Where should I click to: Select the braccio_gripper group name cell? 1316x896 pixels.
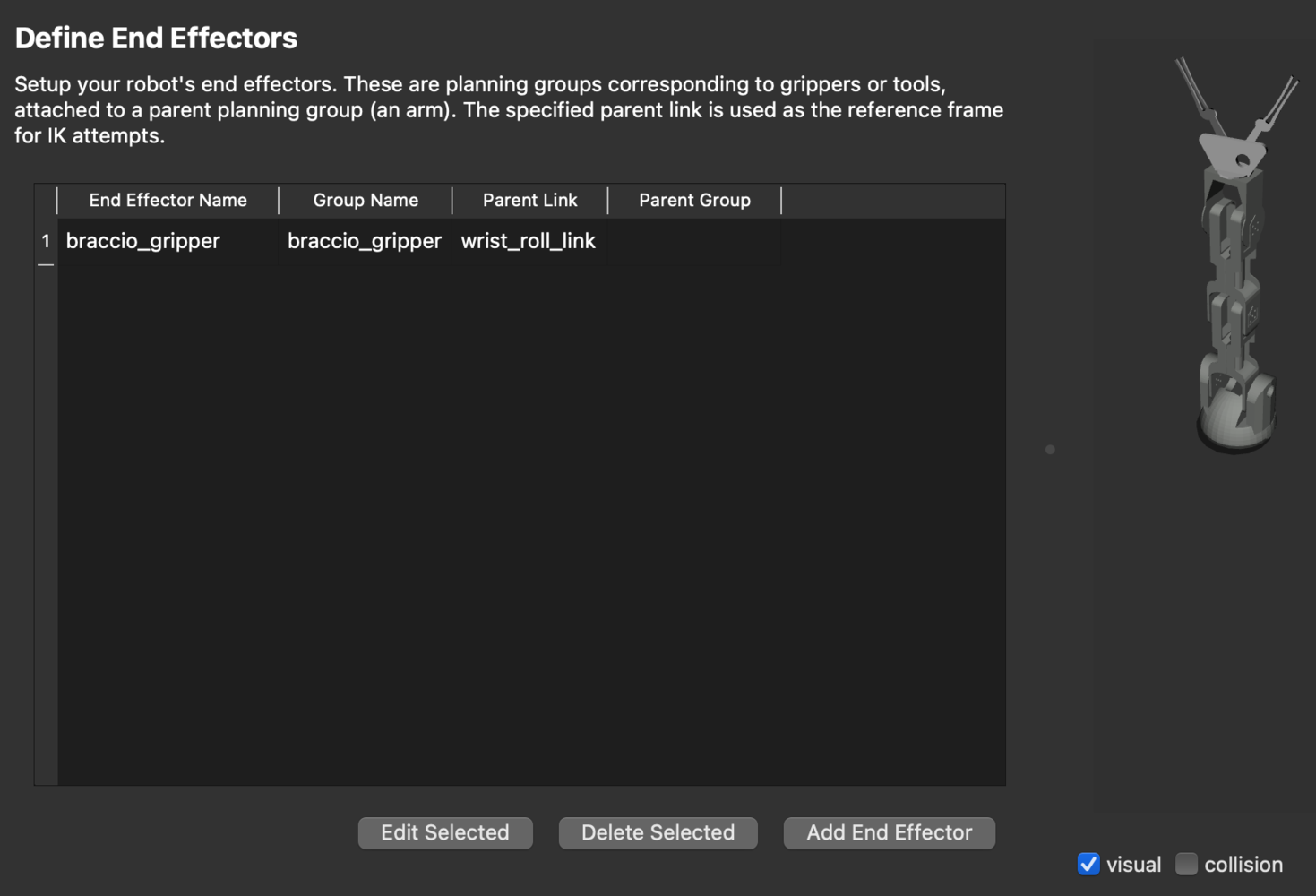coord(366,241)
